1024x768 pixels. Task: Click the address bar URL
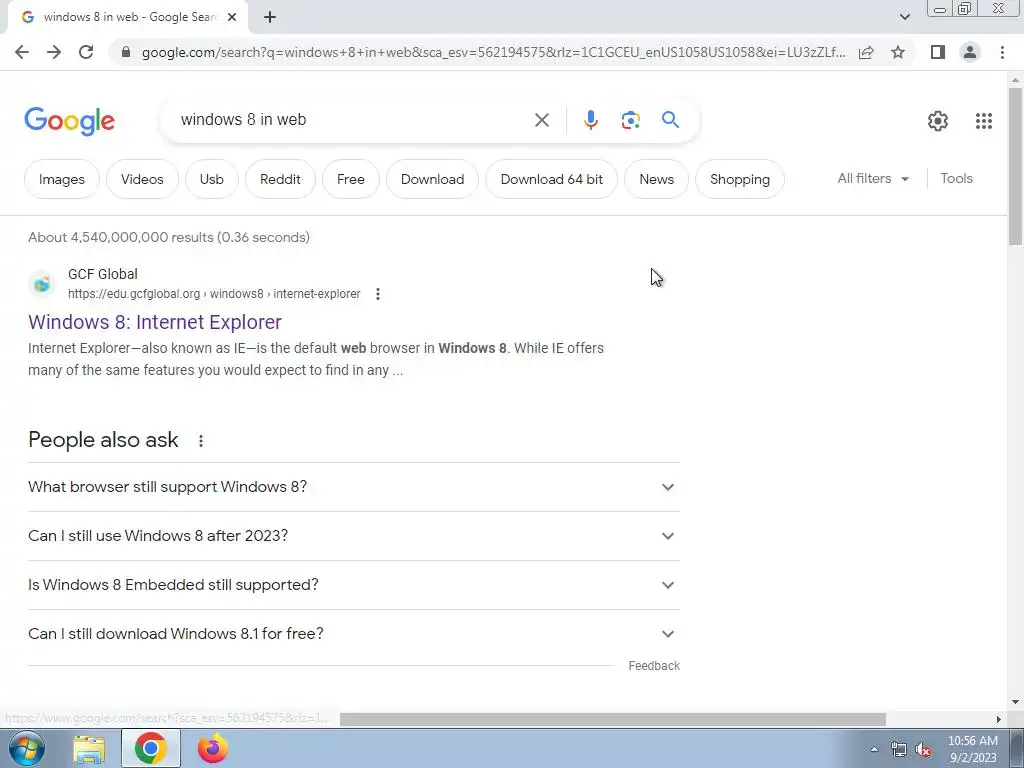click(x=493, y=52)
